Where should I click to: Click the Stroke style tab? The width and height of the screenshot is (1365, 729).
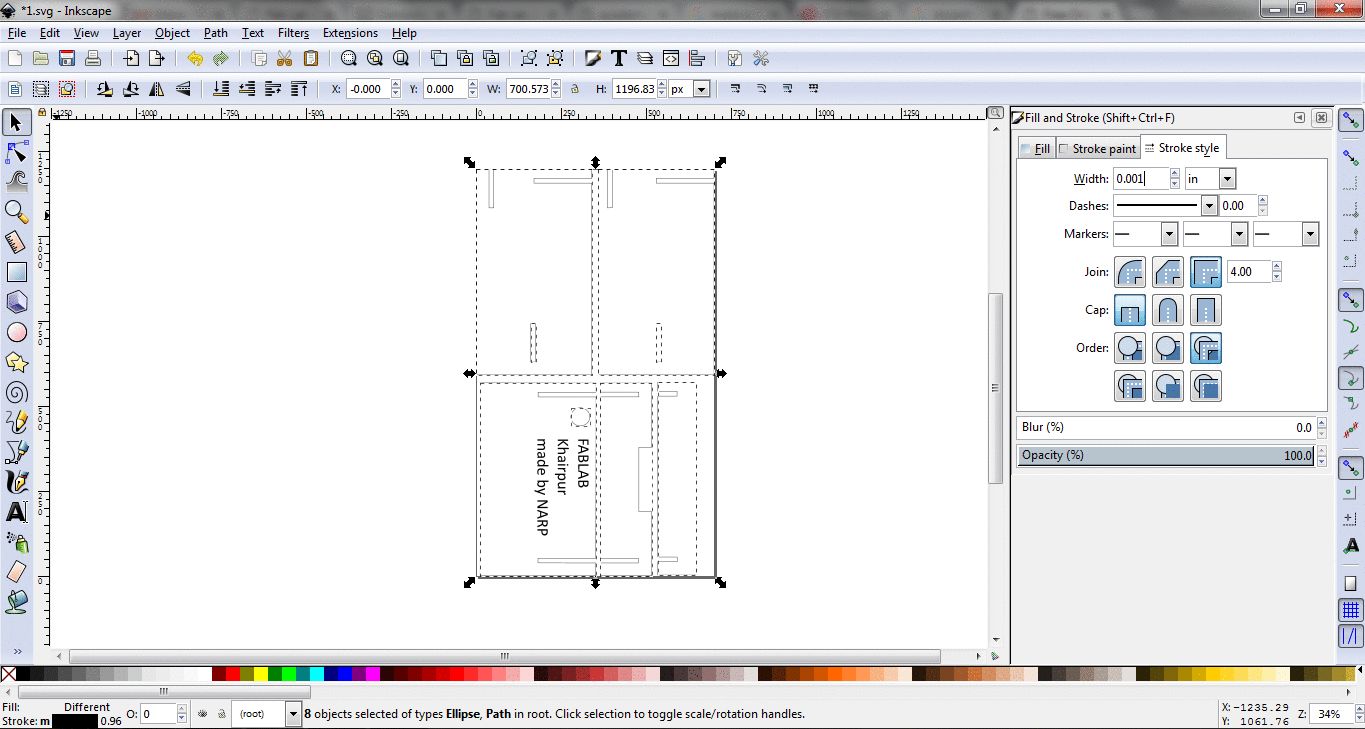pyautogui.click(x=1182, y=148)
